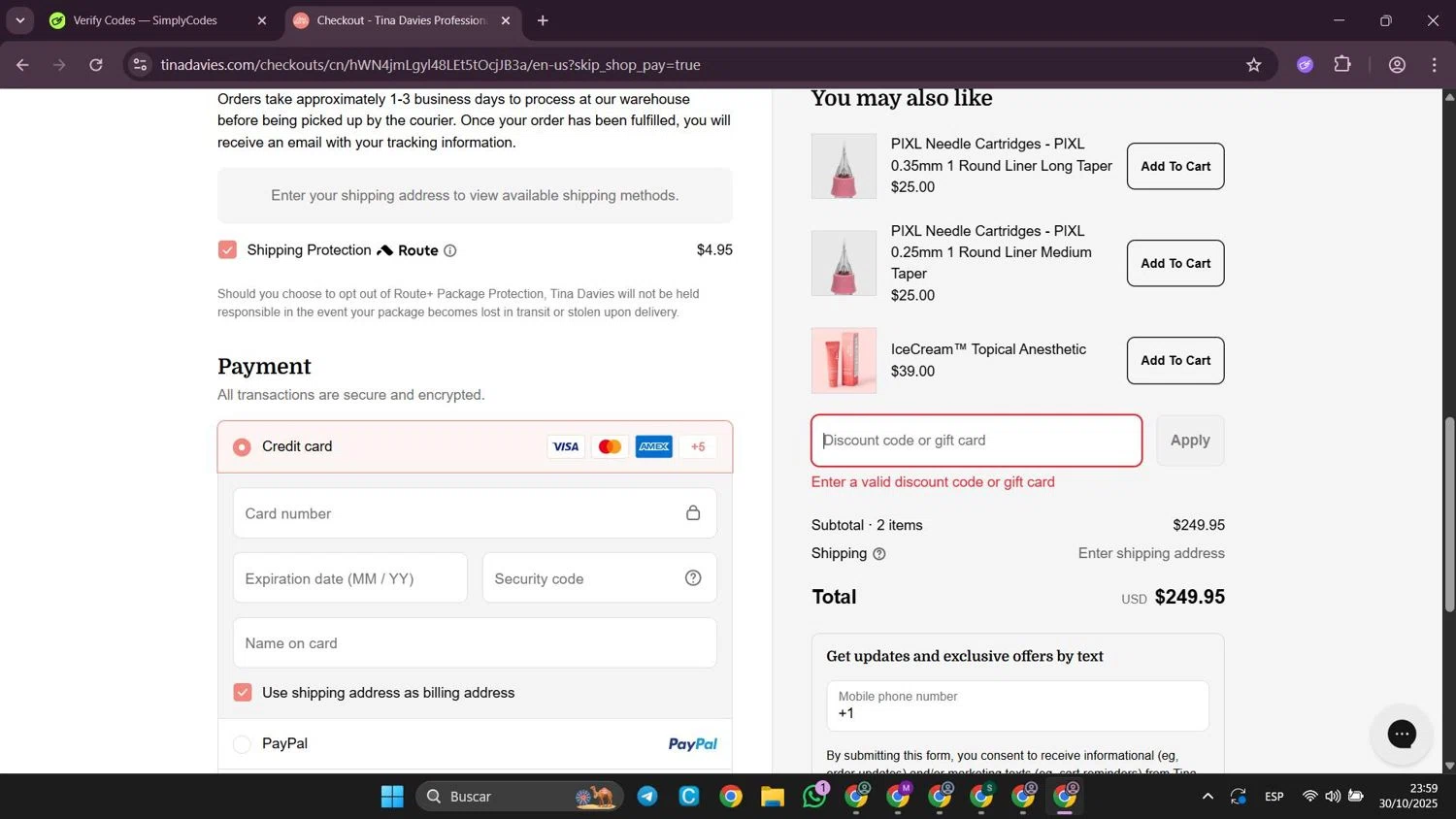Click the Amex card logo
The image size is (1456, 819).
click(x=654, y=446)
